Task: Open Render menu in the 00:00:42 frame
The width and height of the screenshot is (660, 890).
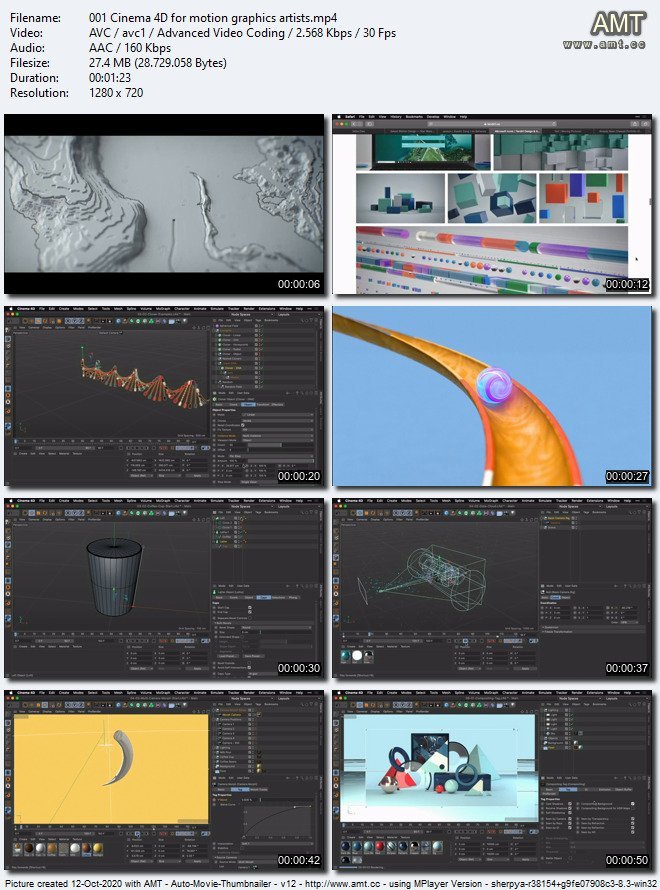Action: [248, 693]
